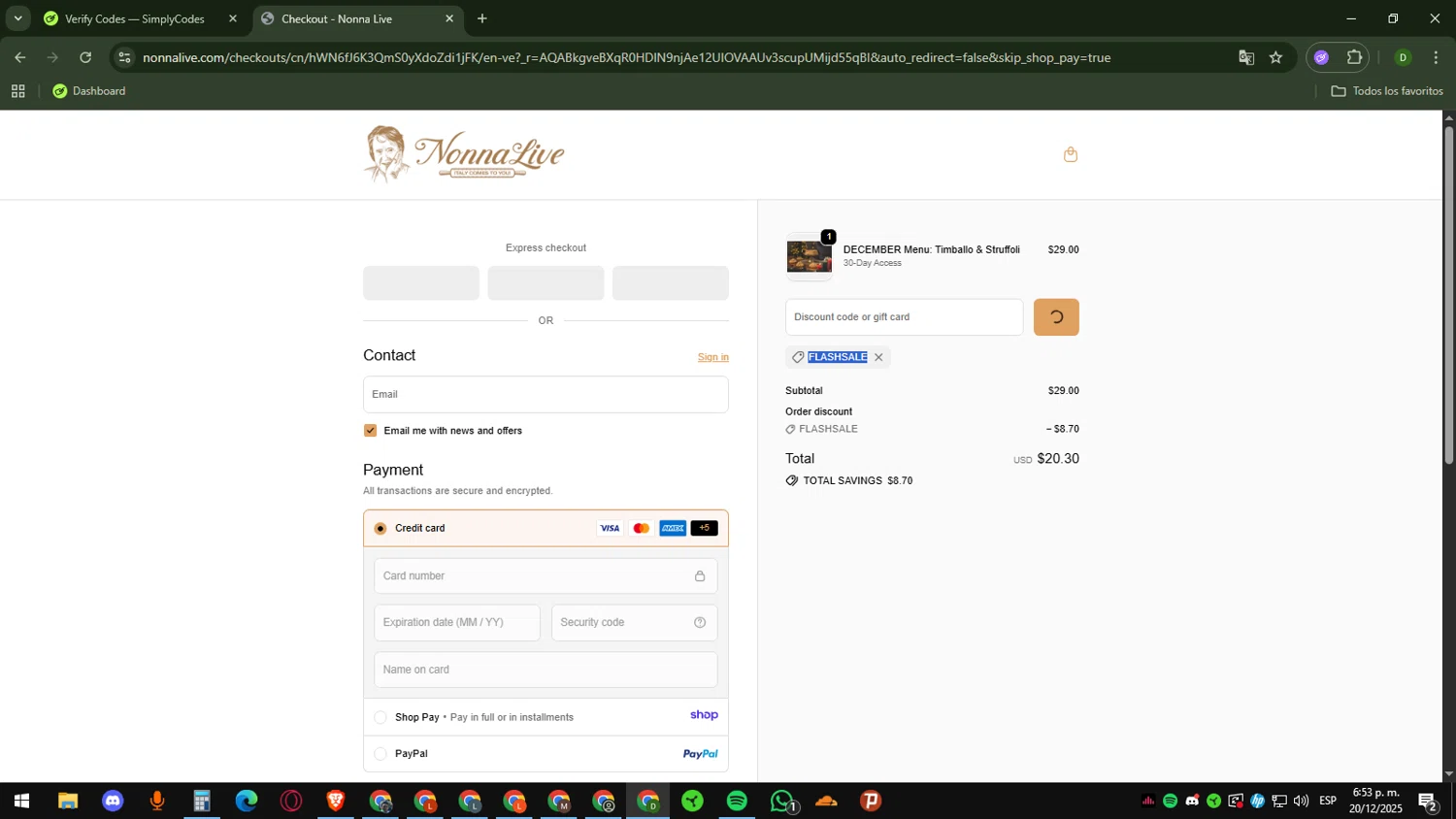Click the address bar URL
This screenshot has height=819, width=1456.
tap(626, 57)
